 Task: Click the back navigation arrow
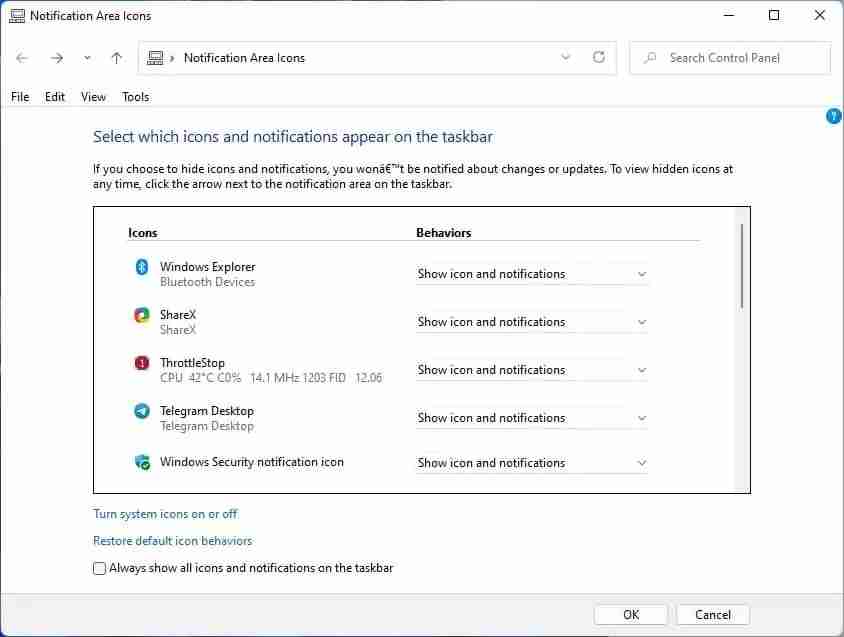[22, 58]
